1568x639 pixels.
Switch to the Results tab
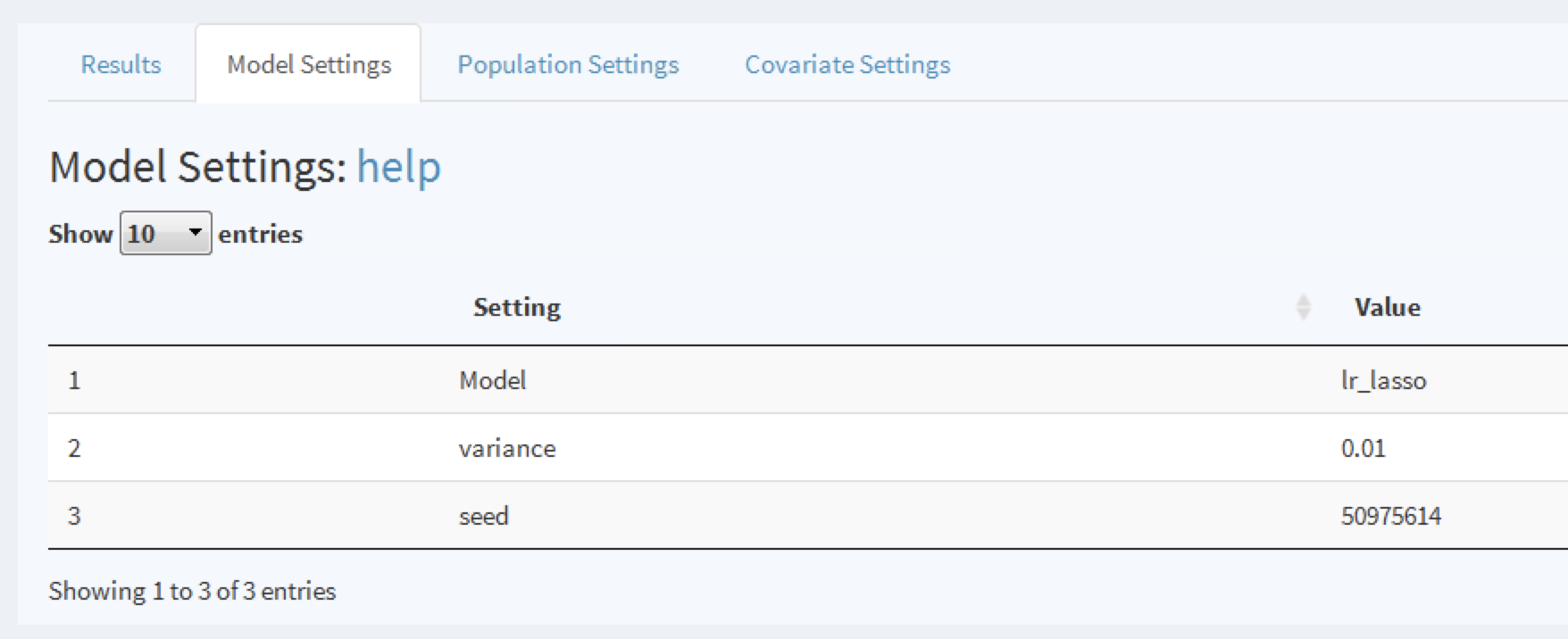point(121,64)
